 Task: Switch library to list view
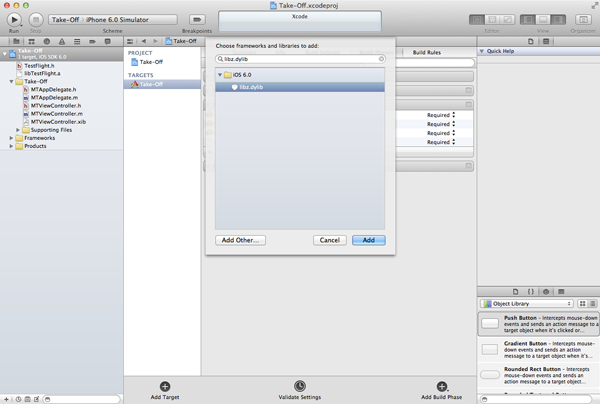pyautogui.click(x=592, y=304)
